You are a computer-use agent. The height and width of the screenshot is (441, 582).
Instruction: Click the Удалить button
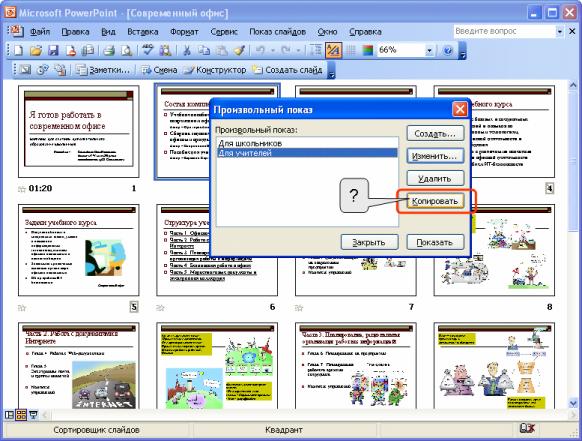pos(435,179)
